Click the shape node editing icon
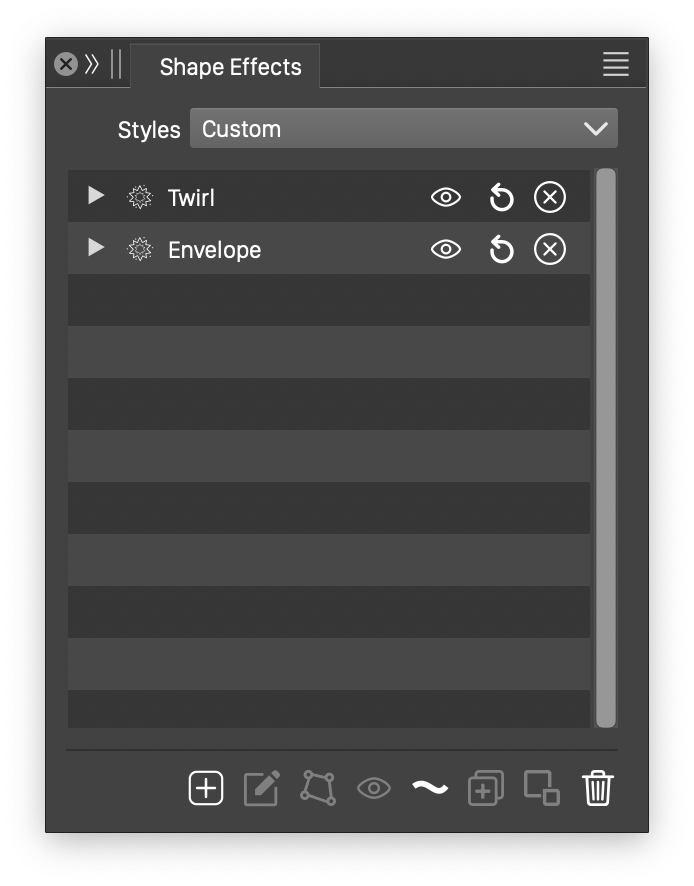Screen dimensions: 694x886 click(x=318, y=788)
